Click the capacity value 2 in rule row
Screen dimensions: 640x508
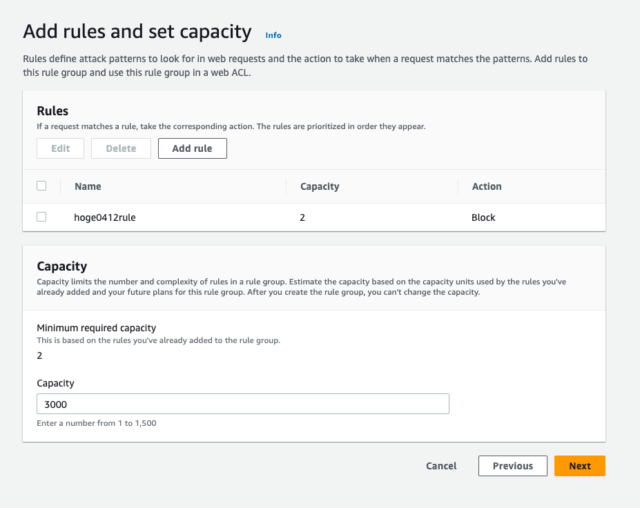(302, 217)
